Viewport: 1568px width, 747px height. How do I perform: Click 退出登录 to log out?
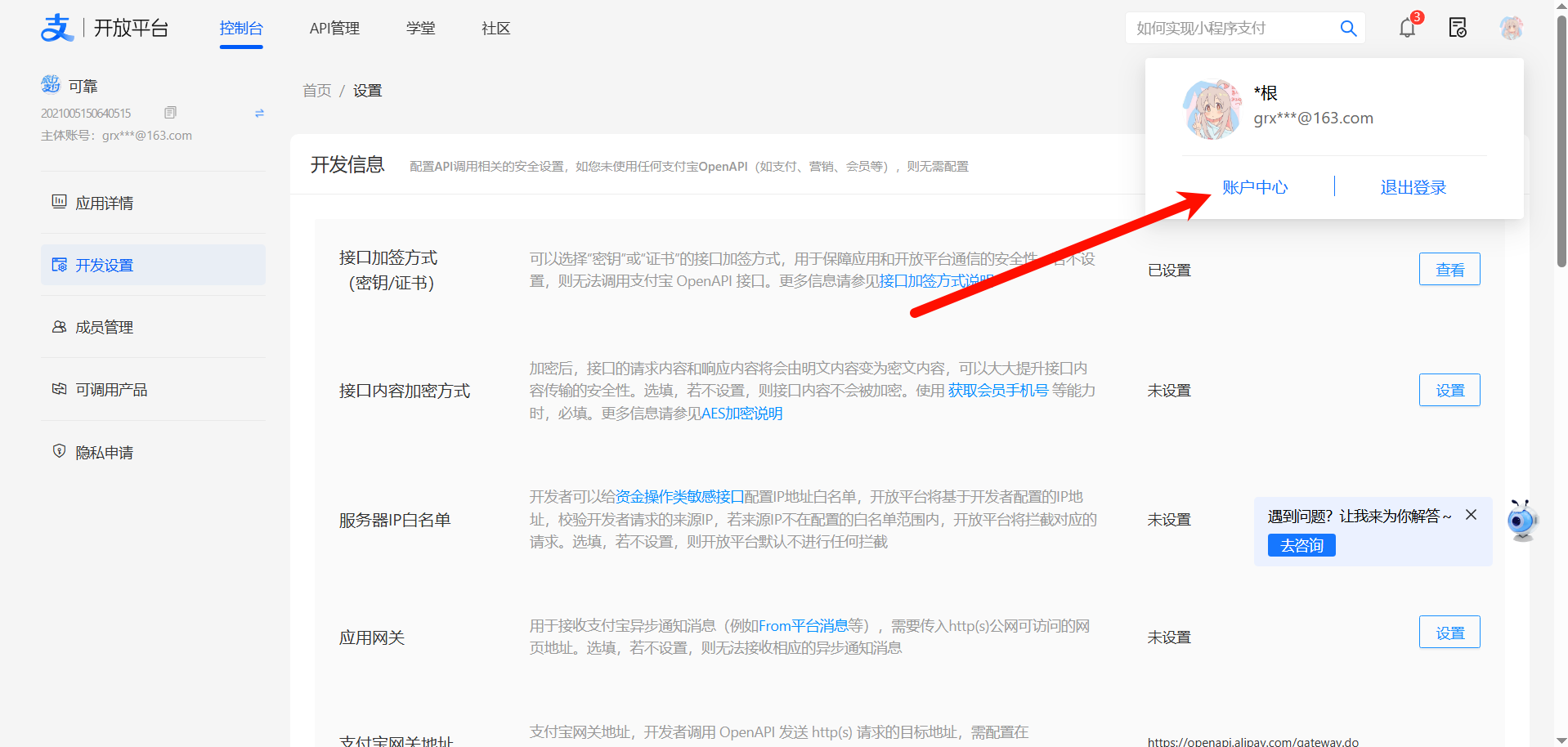click(1412, 186)
